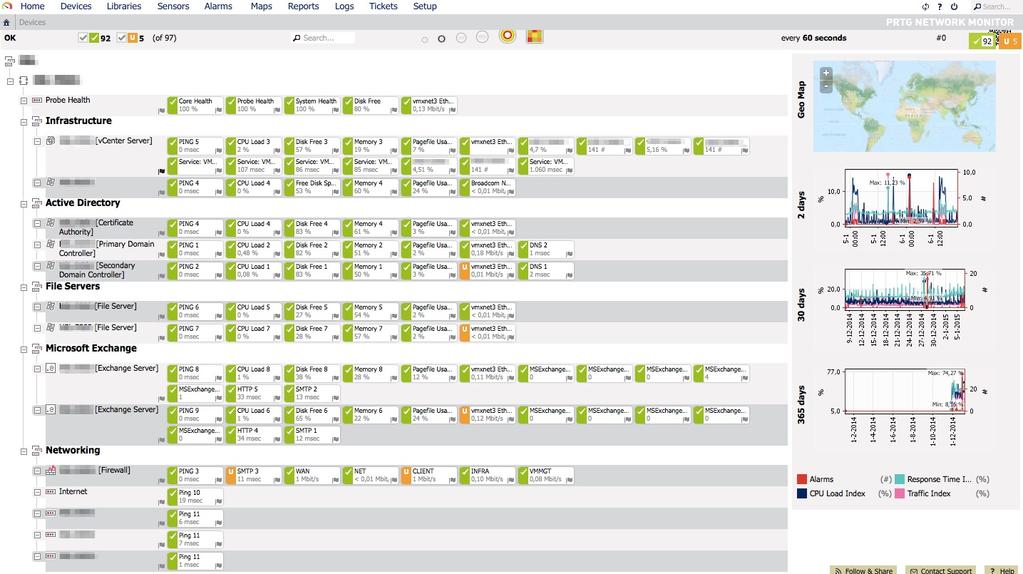Collapse the vCenter Server device row
Viewport: 1023px width, 574px height.
click(37, 142)
